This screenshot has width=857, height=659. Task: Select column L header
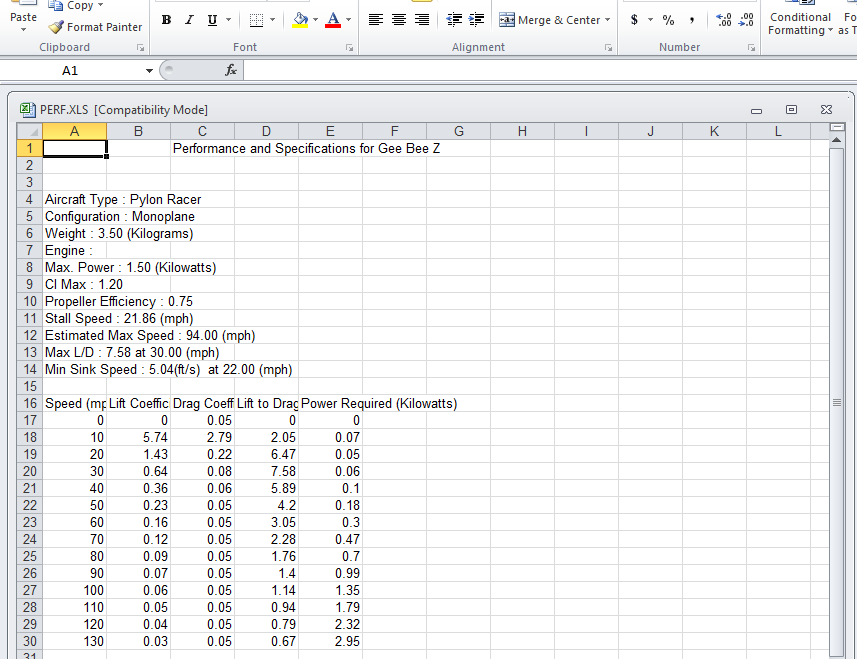coord(778,131)
